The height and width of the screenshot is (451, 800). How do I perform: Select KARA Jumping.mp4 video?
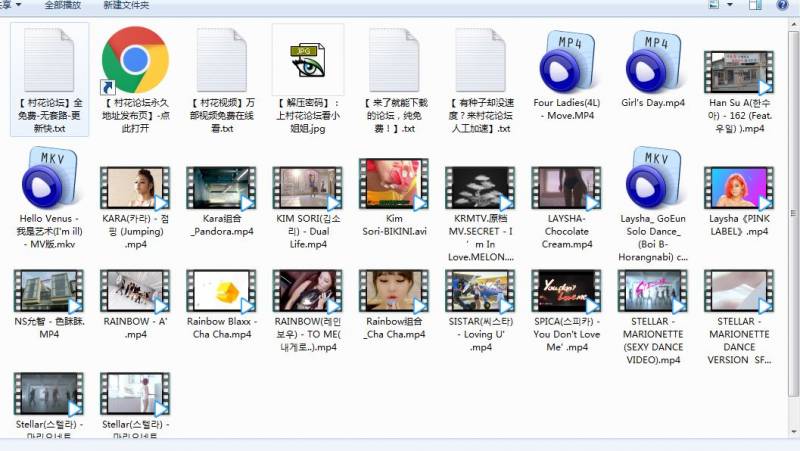[x=135, y=208]
